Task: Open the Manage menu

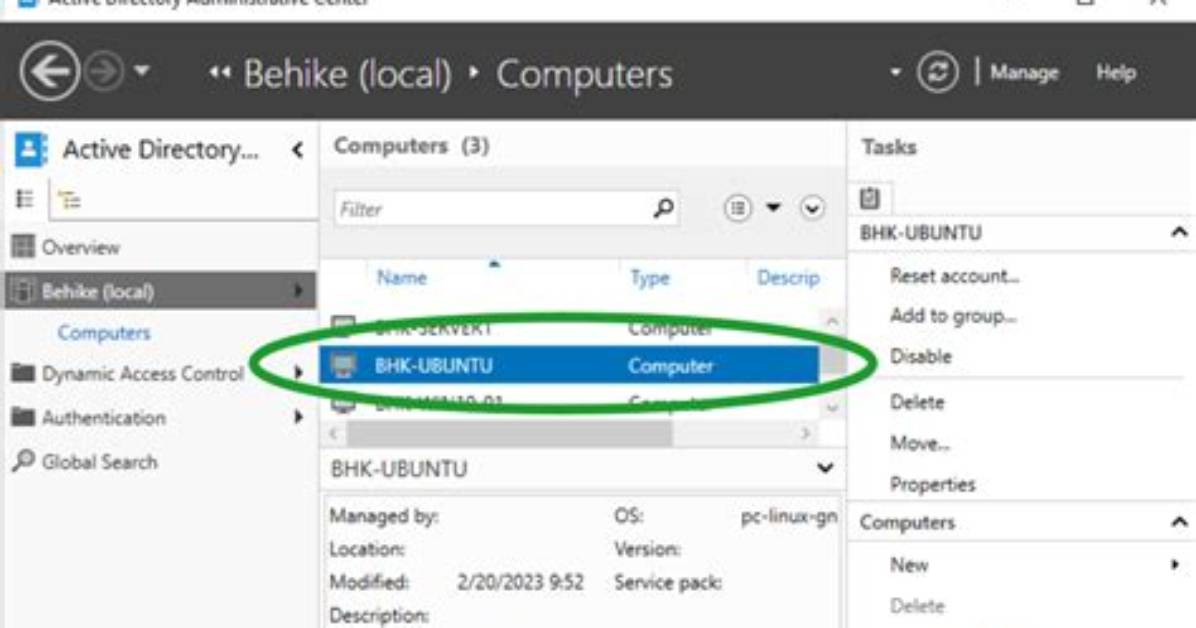Action: 1024,72
